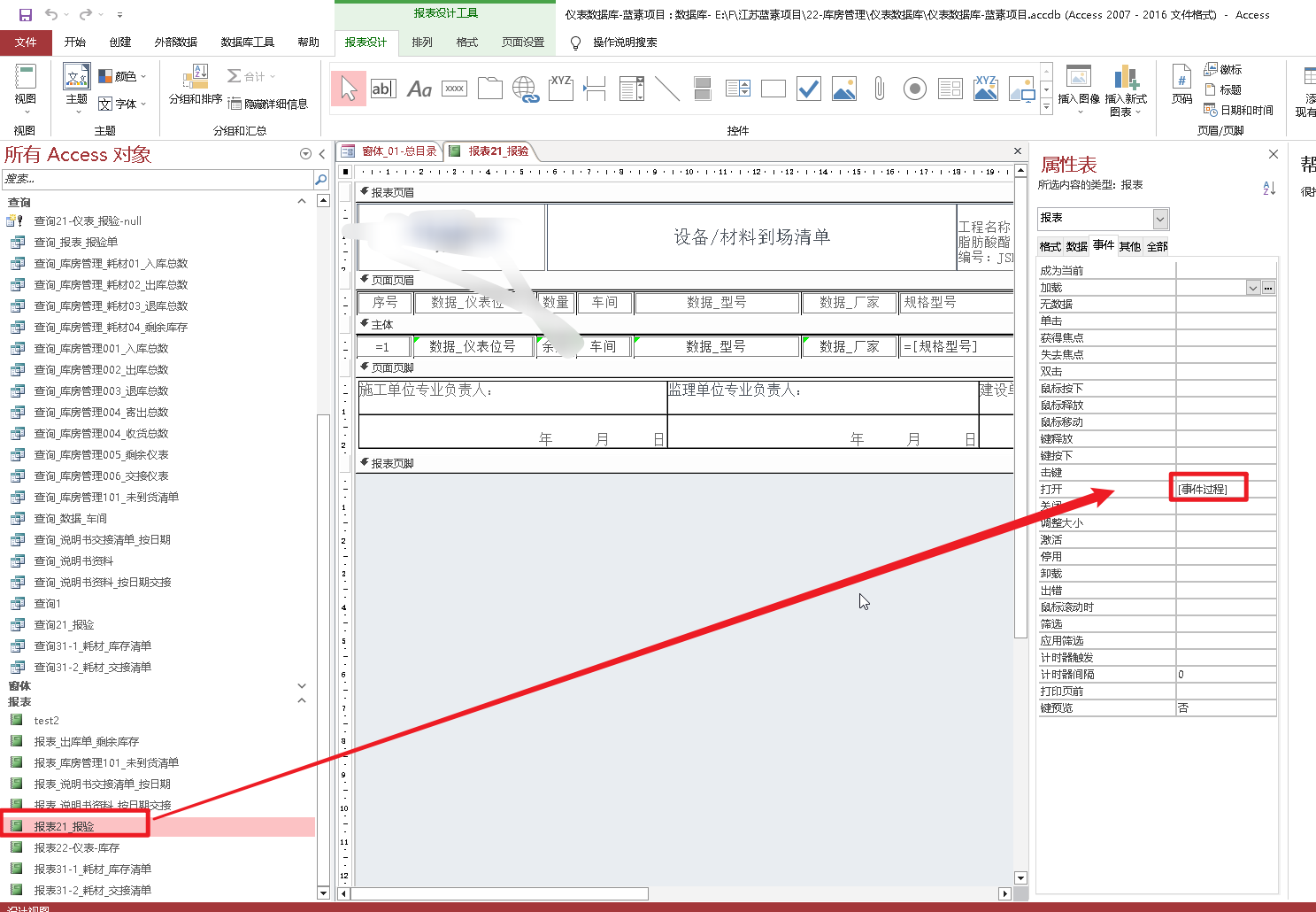Select the Subform/Subreport control tool
The height and width of the screenshot is (912, 1316).
click(950, 89)
